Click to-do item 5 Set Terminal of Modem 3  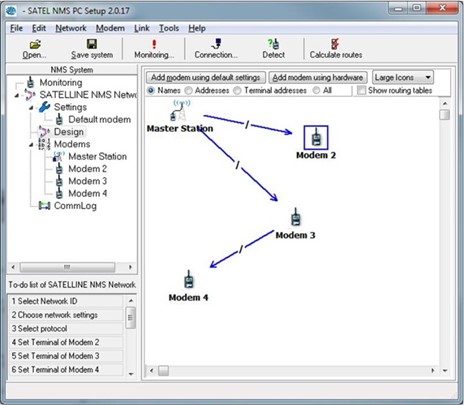(x=66, y=356)
